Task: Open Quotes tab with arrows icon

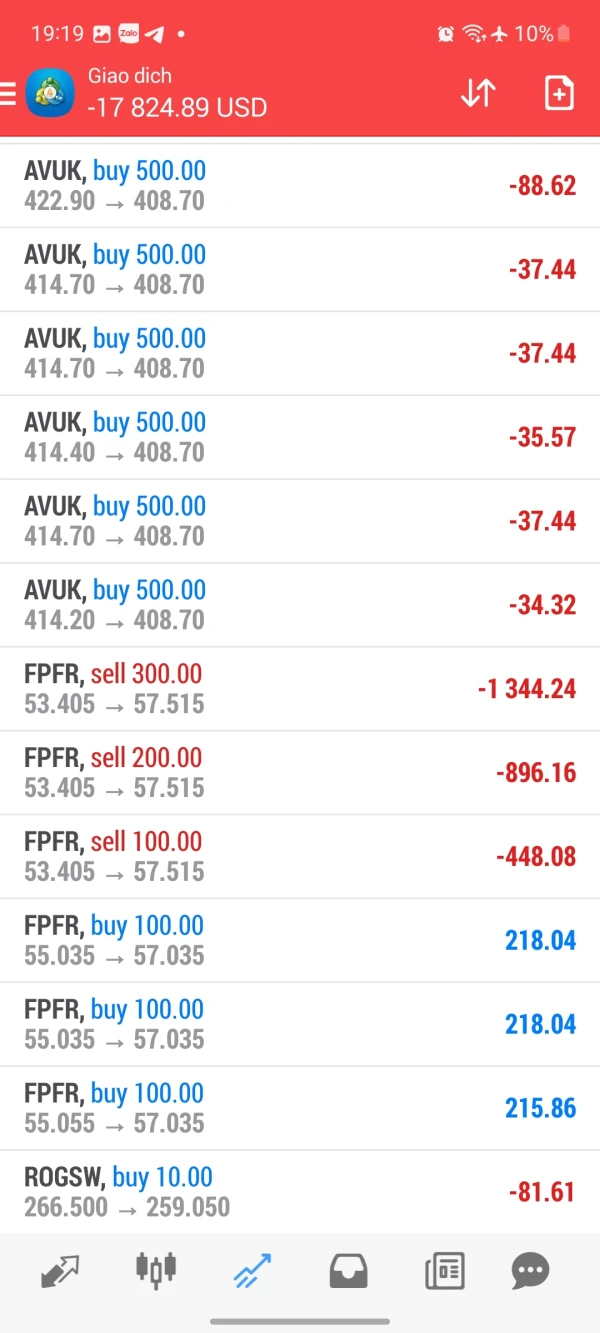Action: [x=60, y=1270]
